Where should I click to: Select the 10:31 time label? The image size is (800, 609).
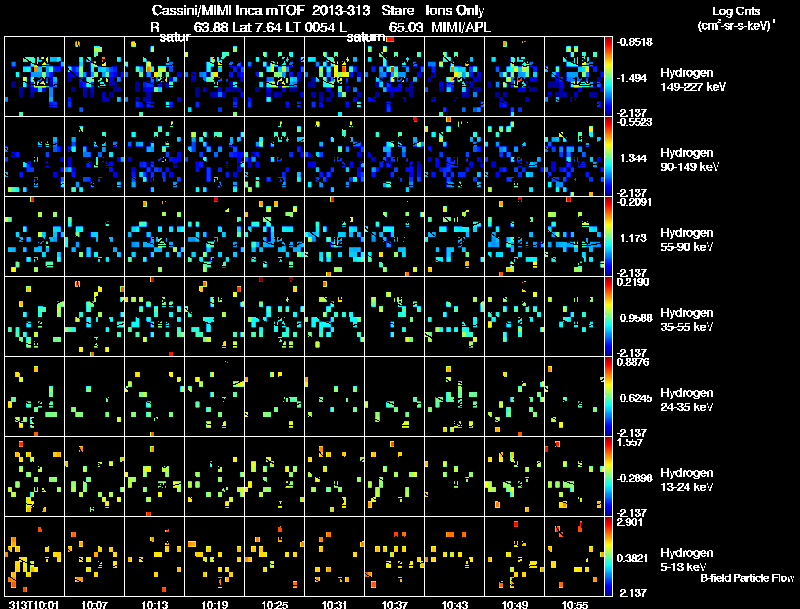tap(335, 604)
